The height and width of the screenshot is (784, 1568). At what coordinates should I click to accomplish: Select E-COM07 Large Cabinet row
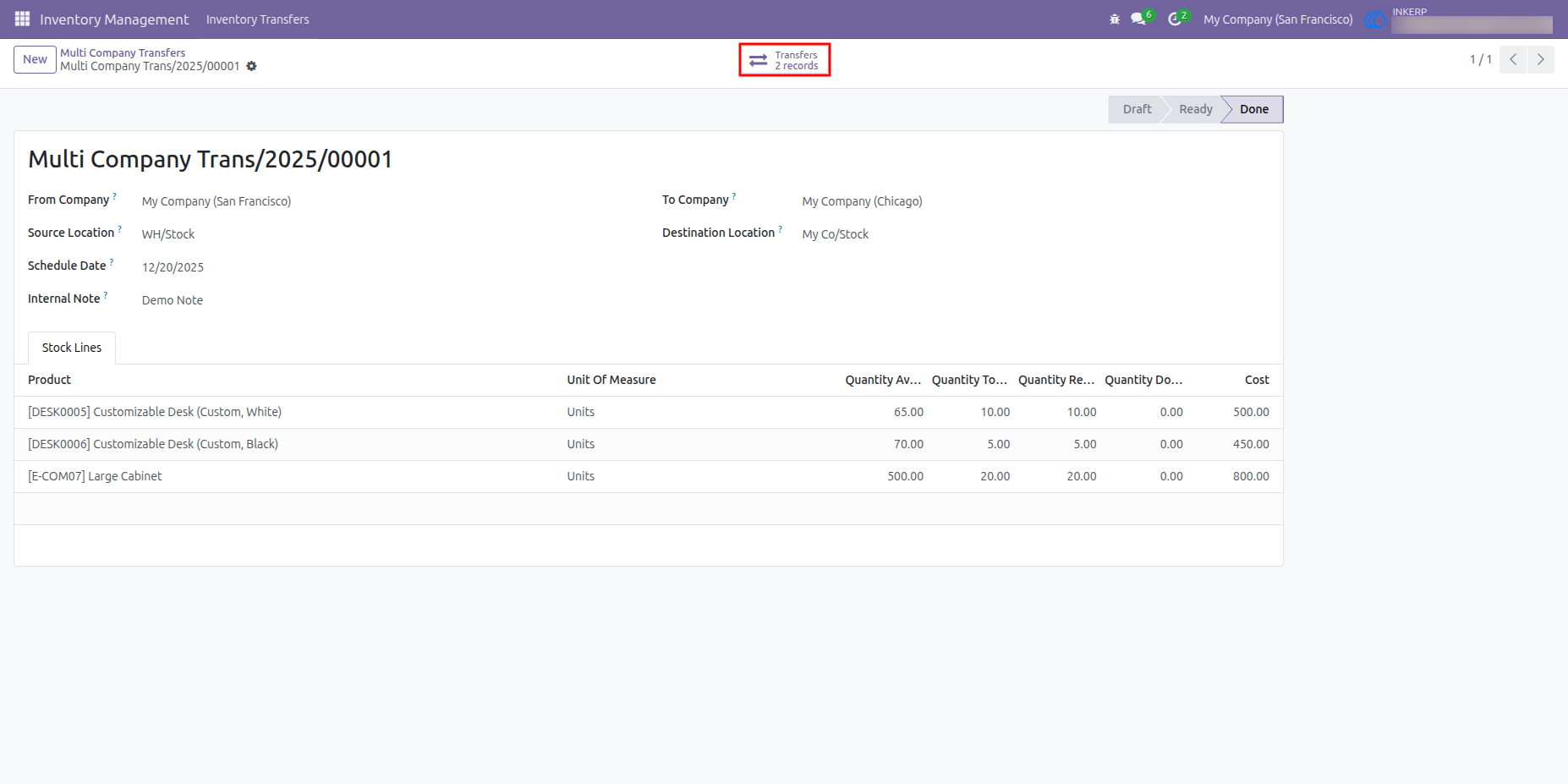649,476
